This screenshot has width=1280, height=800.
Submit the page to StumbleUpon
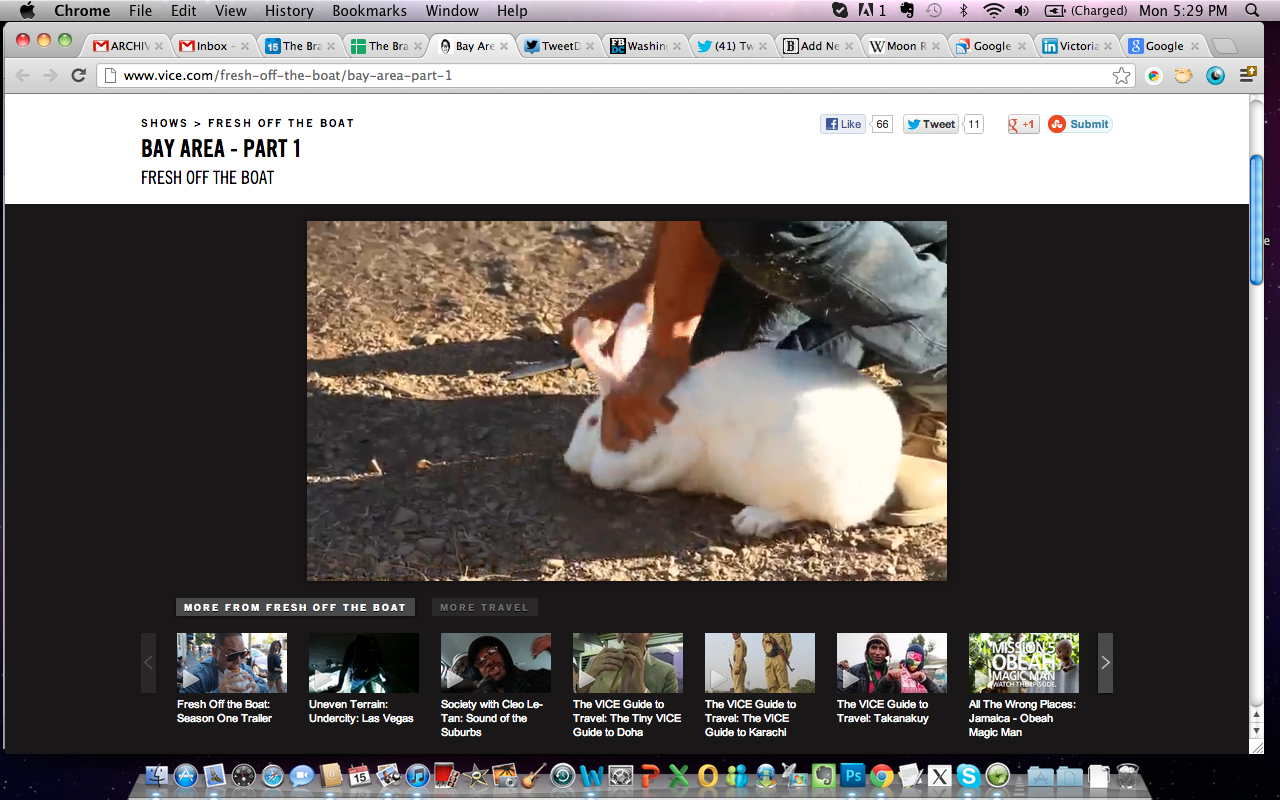(x=1080, y=124)
